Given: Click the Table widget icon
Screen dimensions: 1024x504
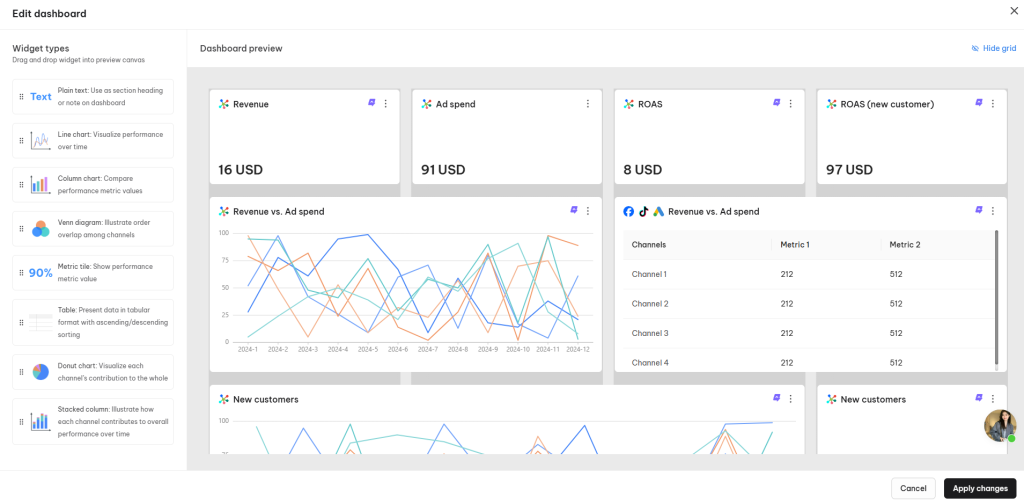Looking at the screenshot, I should [40, 323].
